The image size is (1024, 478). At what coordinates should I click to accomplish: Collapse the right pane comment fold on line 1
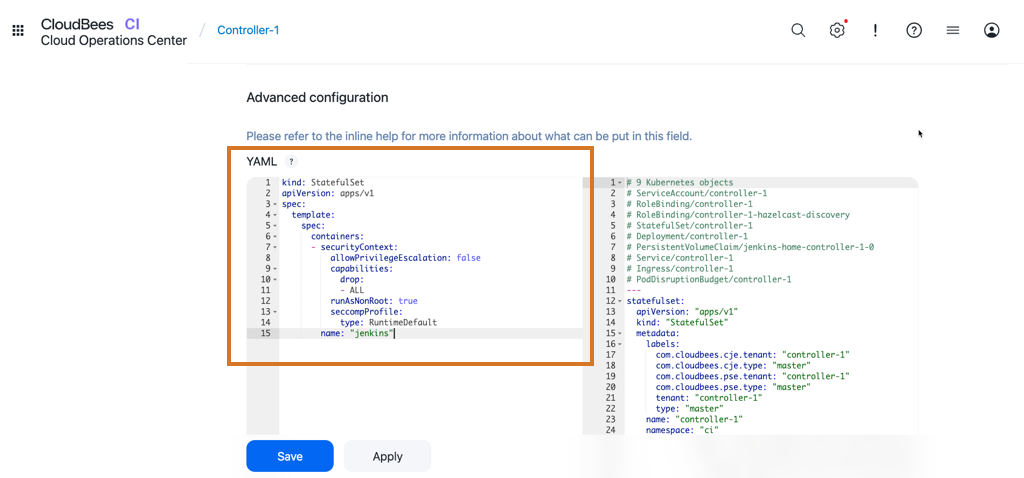click(620, 183)
